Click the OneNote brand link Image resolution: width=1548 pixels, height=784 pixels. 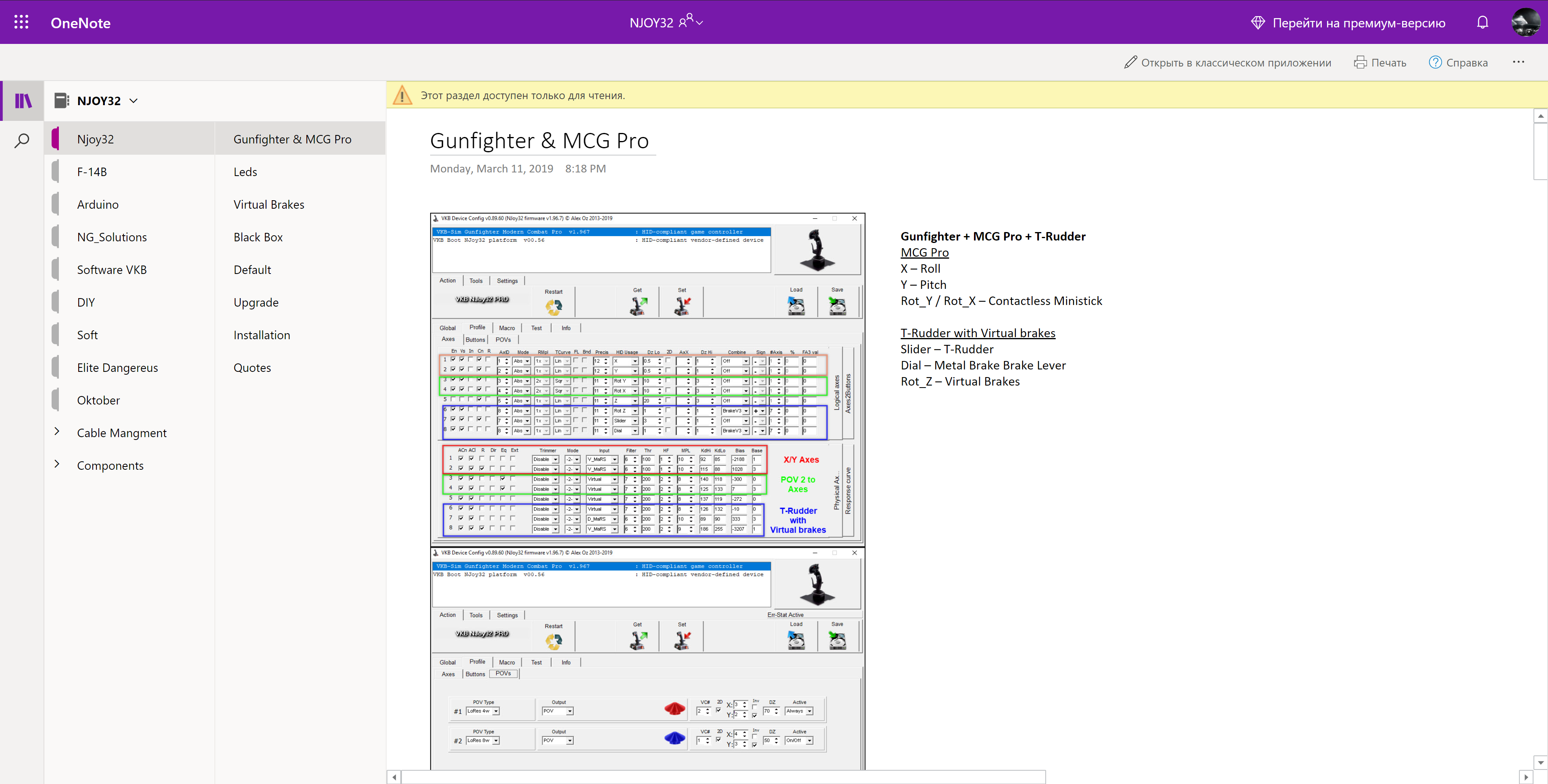(x=81, y=23)
